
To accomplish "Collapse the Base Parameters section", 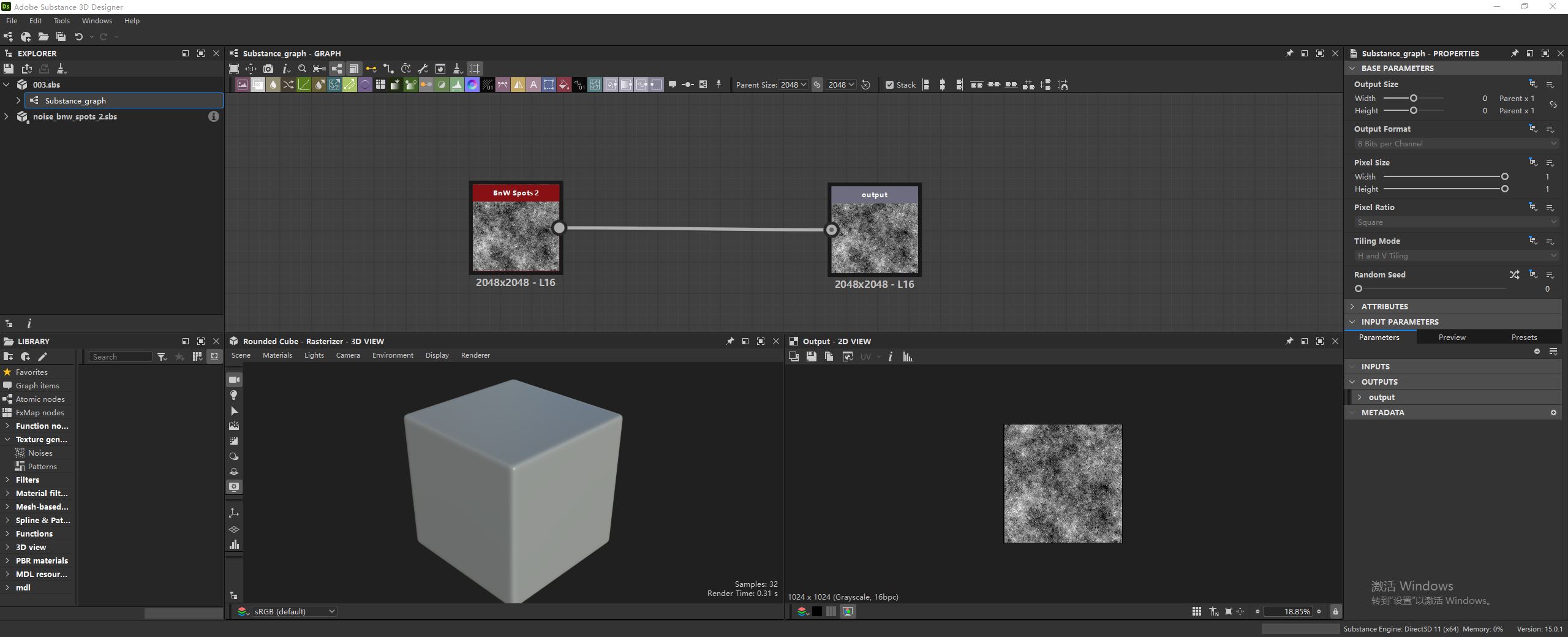I will tap(1352, 68).
